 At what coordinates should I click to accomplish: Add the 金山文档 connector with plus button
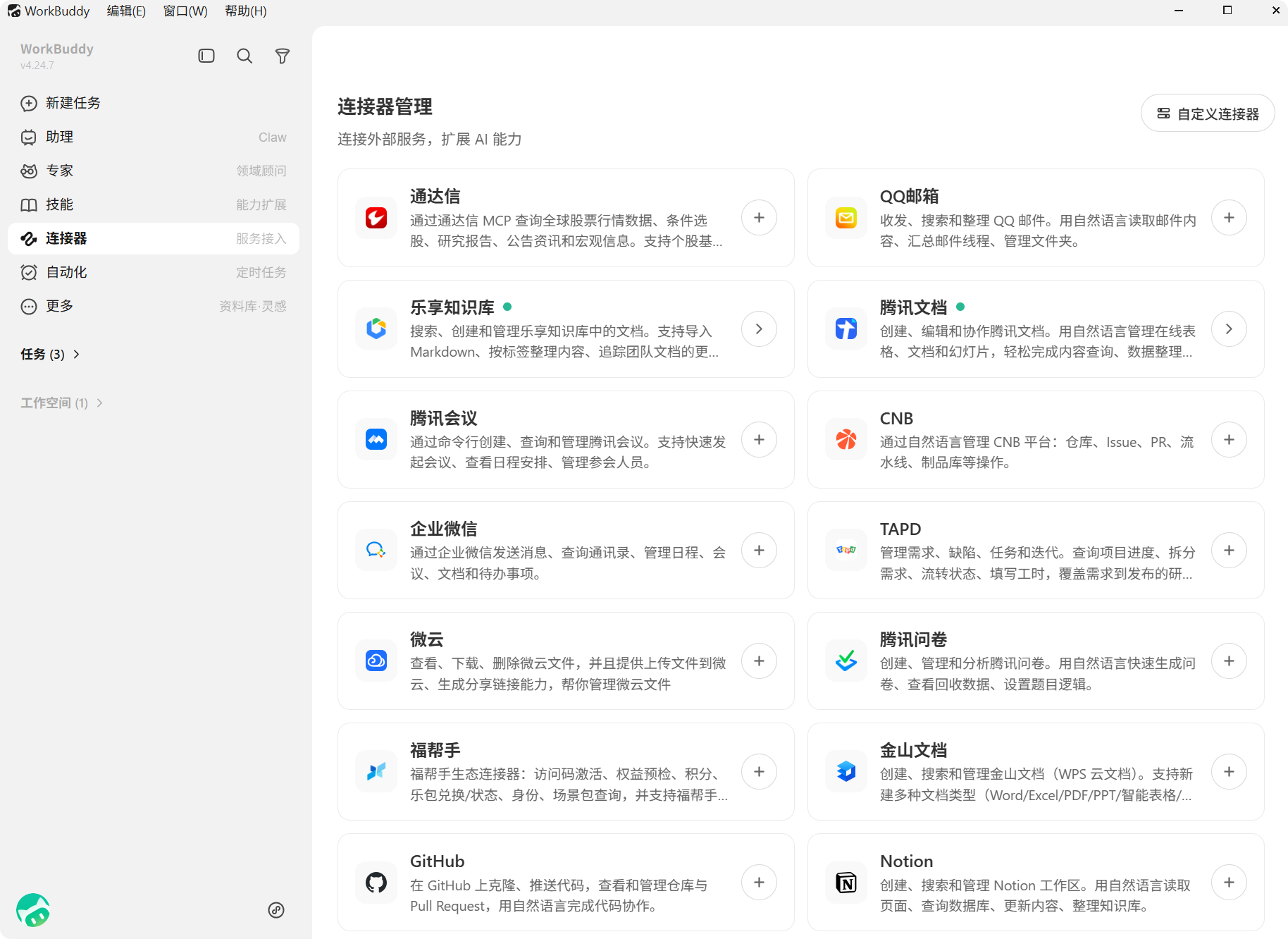[x=1229, y=771]
